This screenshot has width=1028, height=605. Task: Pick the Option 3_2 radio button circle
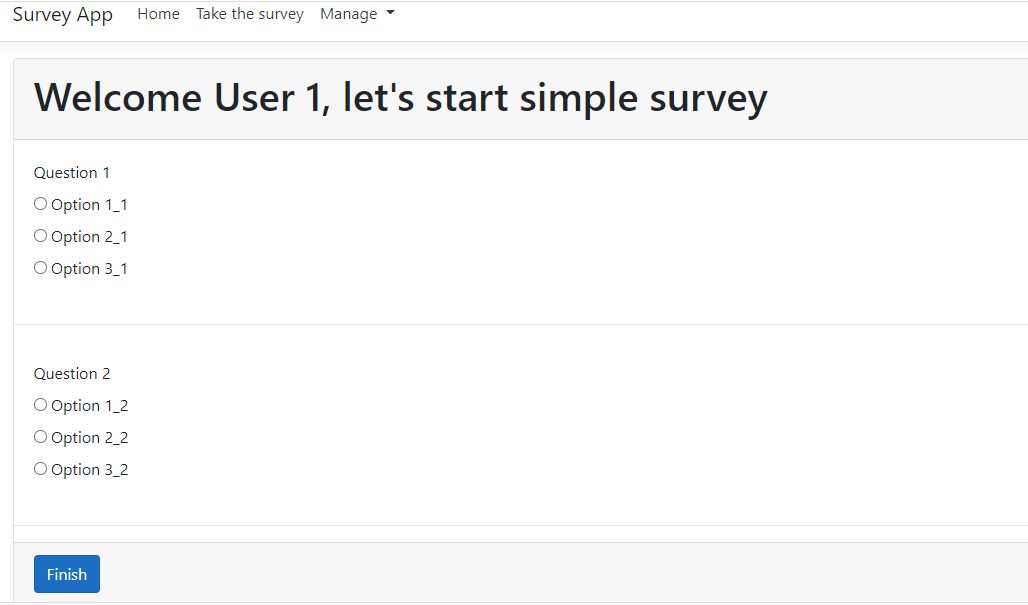[40, 469]
